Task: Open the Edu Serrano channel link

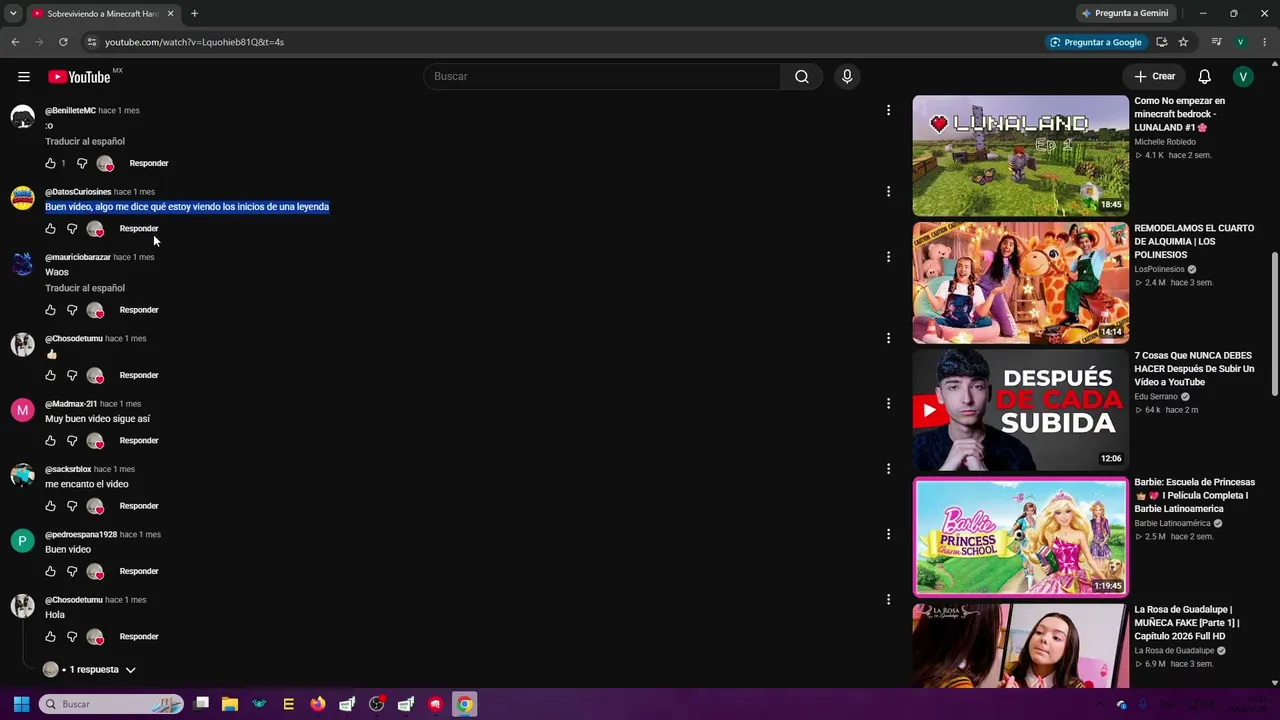Action: (1156, 397)
